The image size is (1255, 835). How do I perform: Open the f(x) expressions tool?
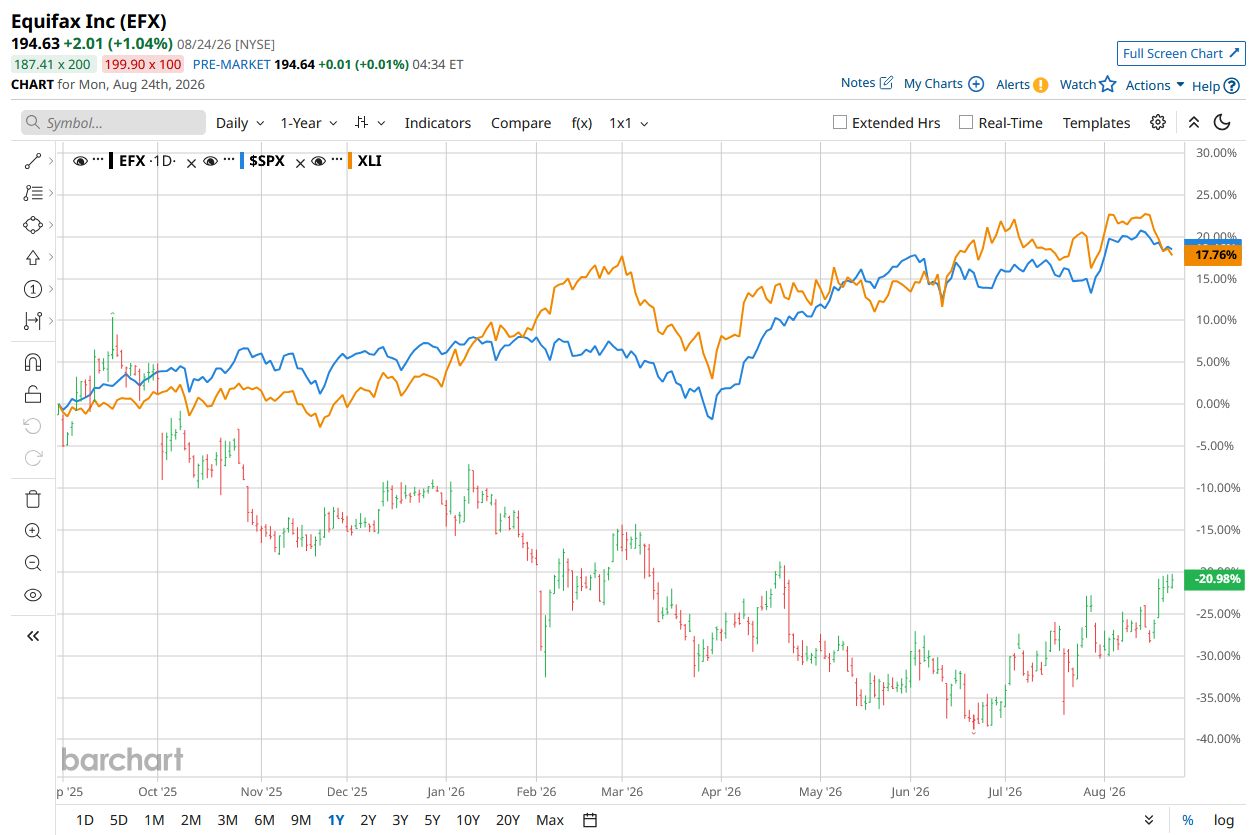[581, 123]
